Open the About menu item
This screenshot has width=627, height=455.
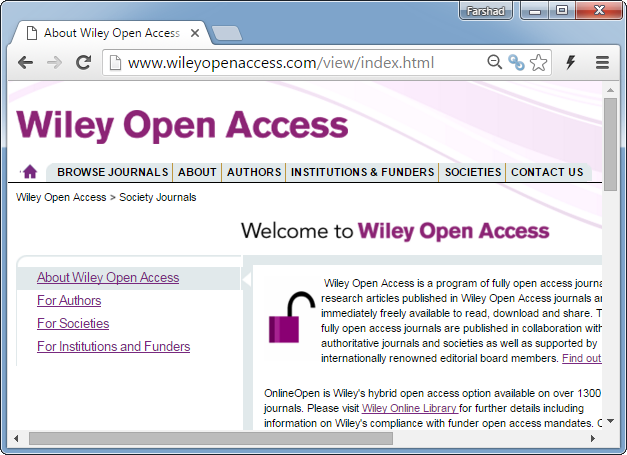click(x=197, y=172)
